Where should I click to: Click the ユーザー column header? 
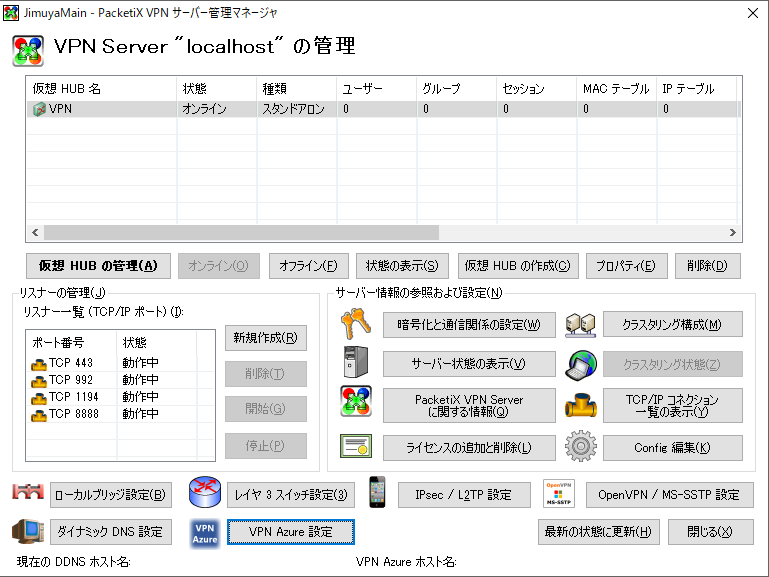[x=377, y=89]
